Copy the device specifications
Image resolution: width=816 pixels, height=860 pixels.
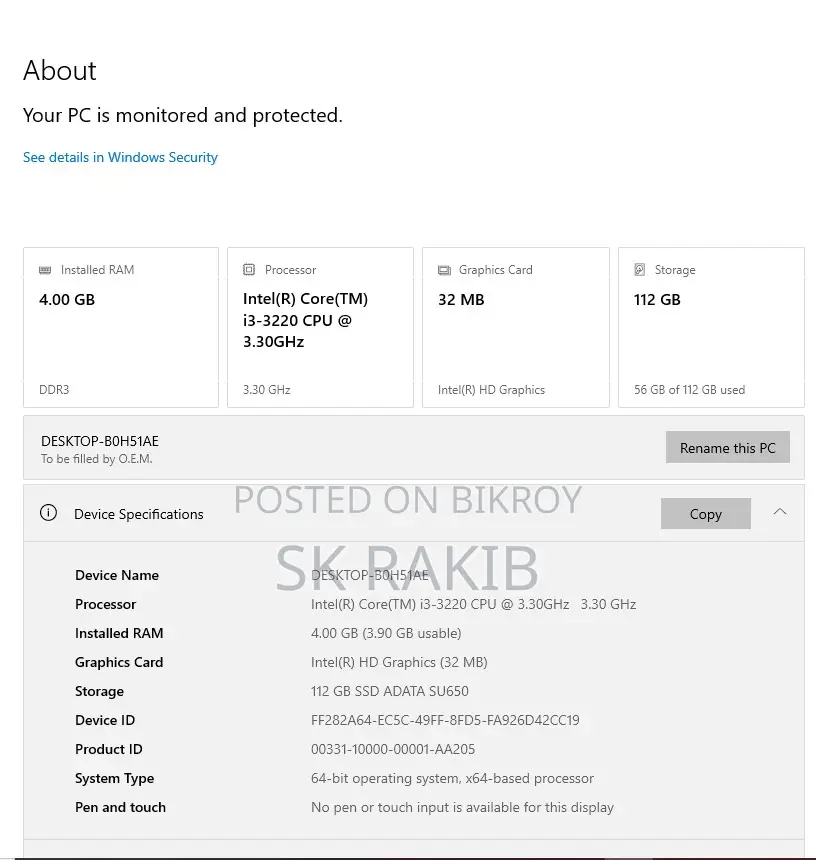(706, 514)
